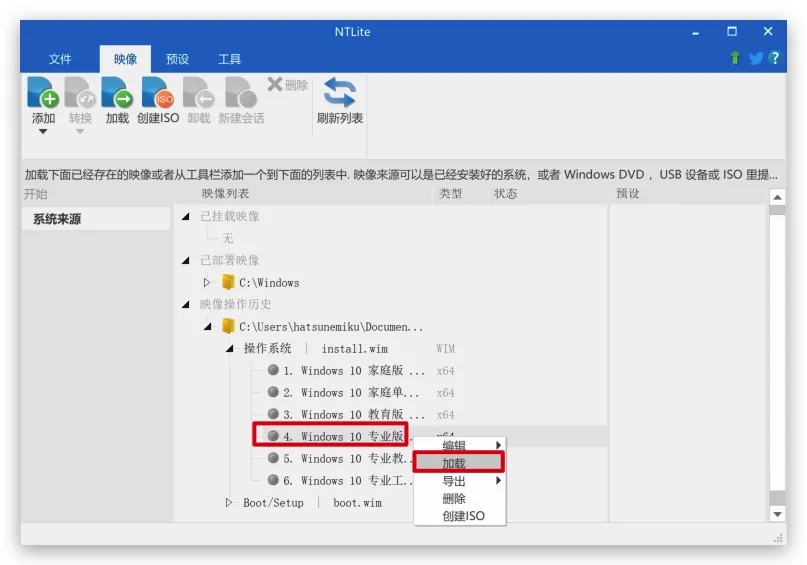Click the 状态 column header
Screen dimensions: 807x565
[505, 193]
